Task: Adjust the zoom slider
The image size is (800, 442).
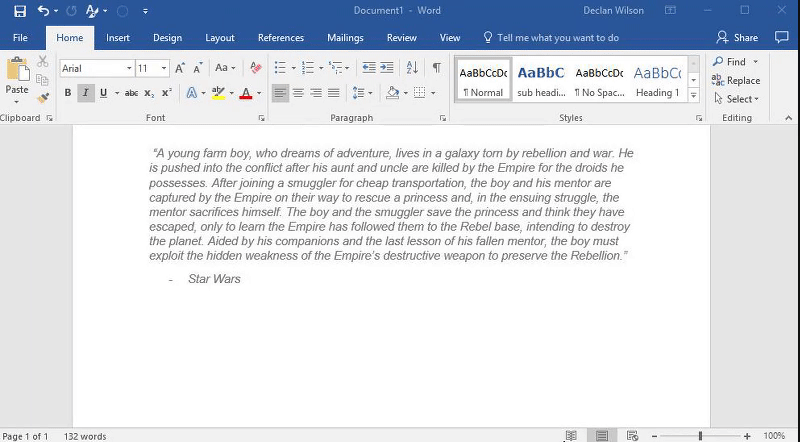Action: [701, 436]
